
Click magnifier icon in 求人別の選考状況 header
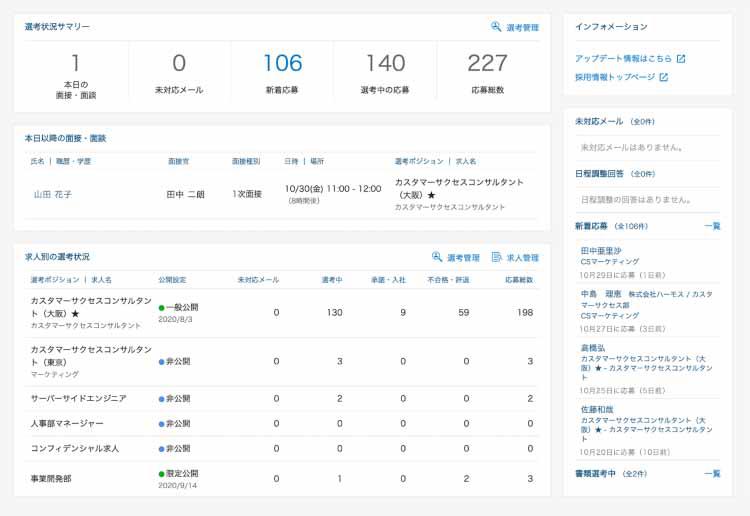pyautogui.click(x=437, y=257)
